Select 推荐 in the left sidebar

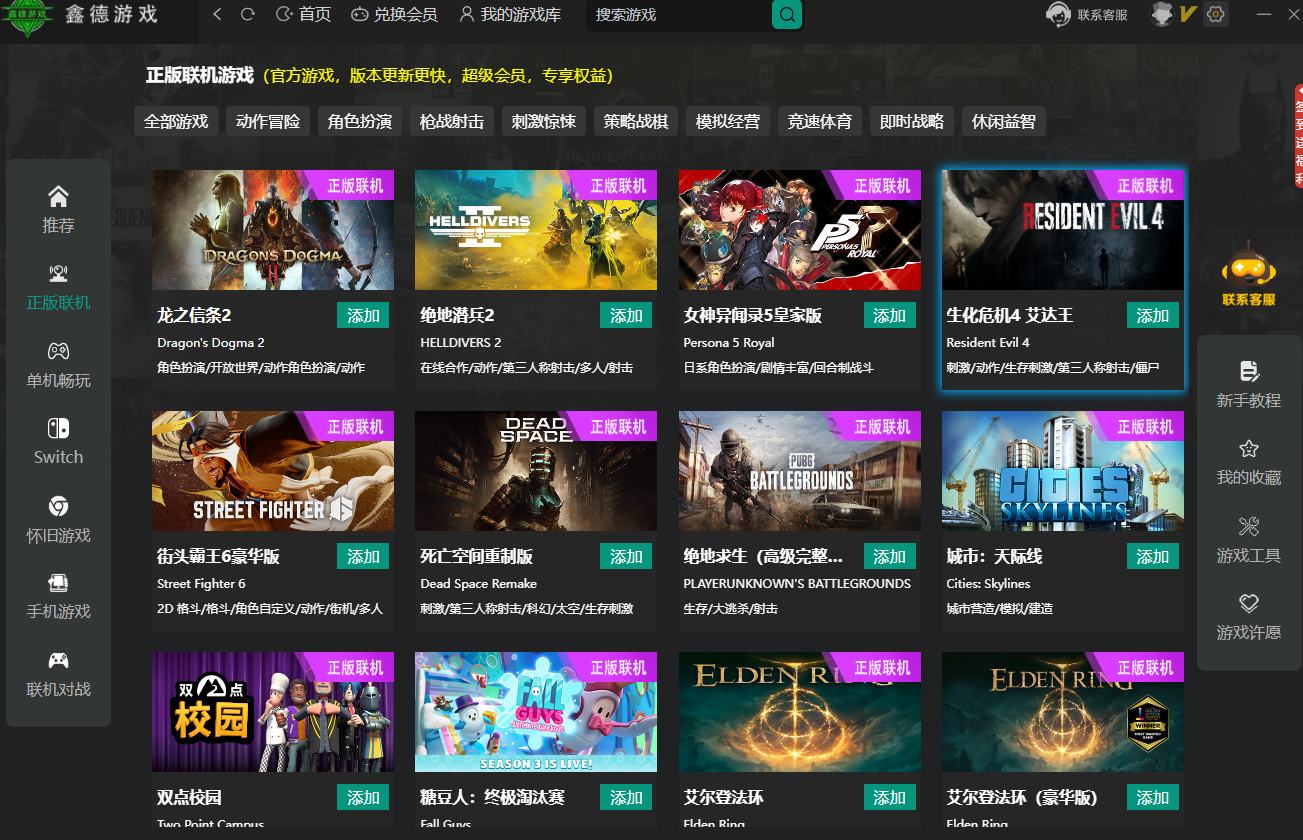pyautogui.click(x=58, y=209)
